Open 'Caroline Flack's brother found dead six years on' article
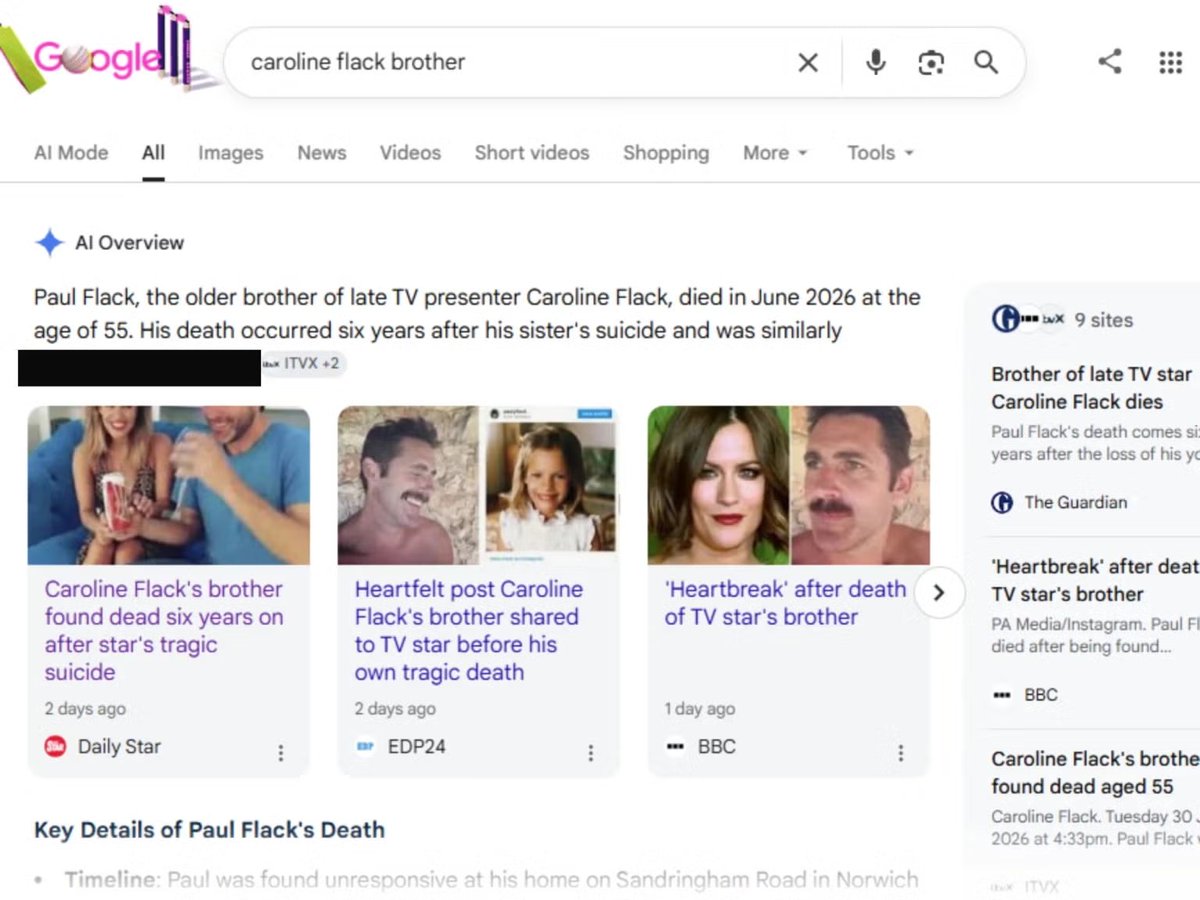This screenshot has width=1200, height=900. point(164,630)
